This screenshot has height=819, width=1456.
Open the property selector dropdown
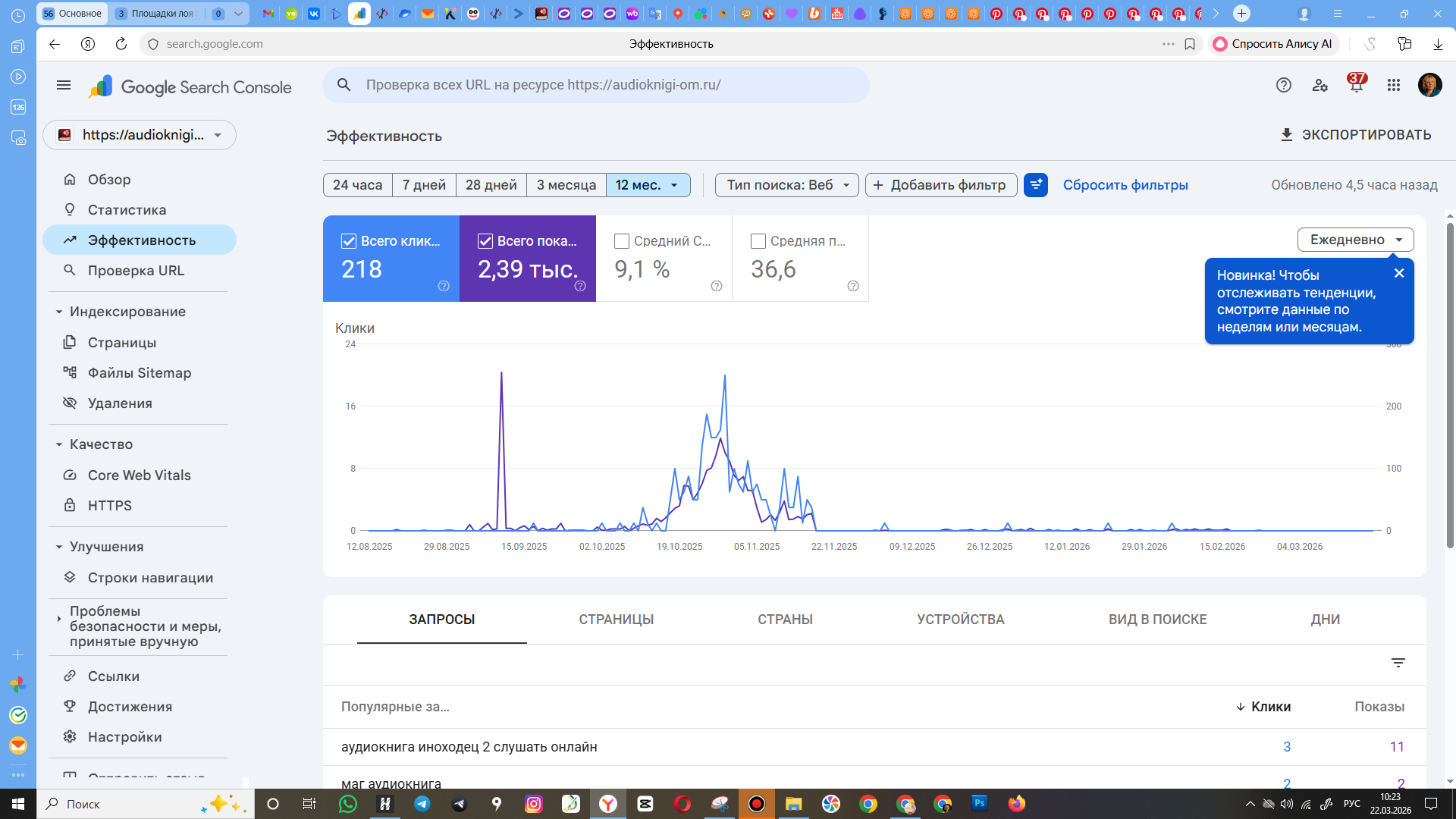click(140, 135)
